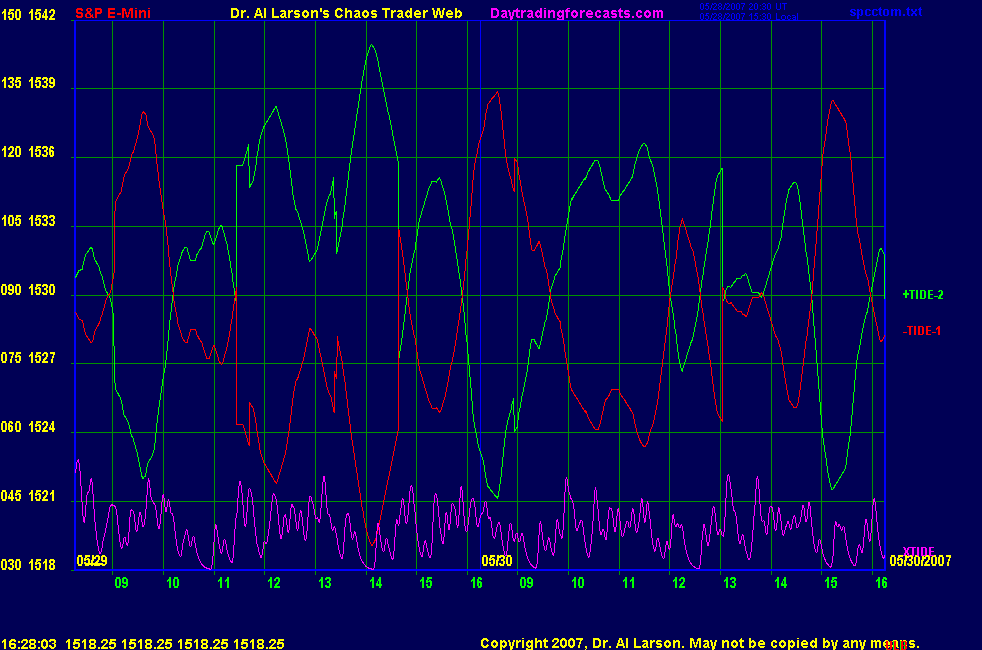Click the first 14 hour label on the time axis
982x650 pixels.
(x=375, y=582)
